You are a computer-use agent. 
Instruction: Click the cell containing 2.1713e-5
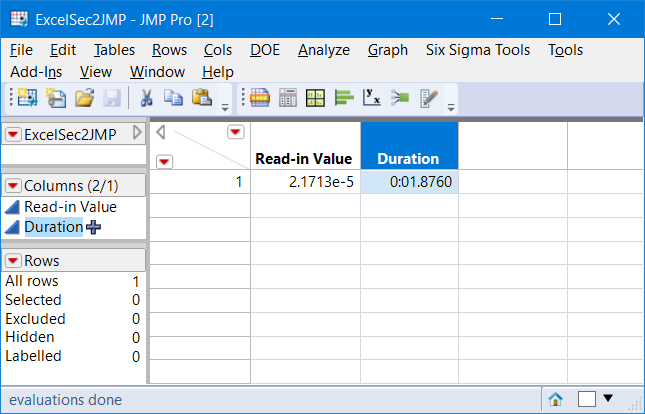[x=306, y=182]
